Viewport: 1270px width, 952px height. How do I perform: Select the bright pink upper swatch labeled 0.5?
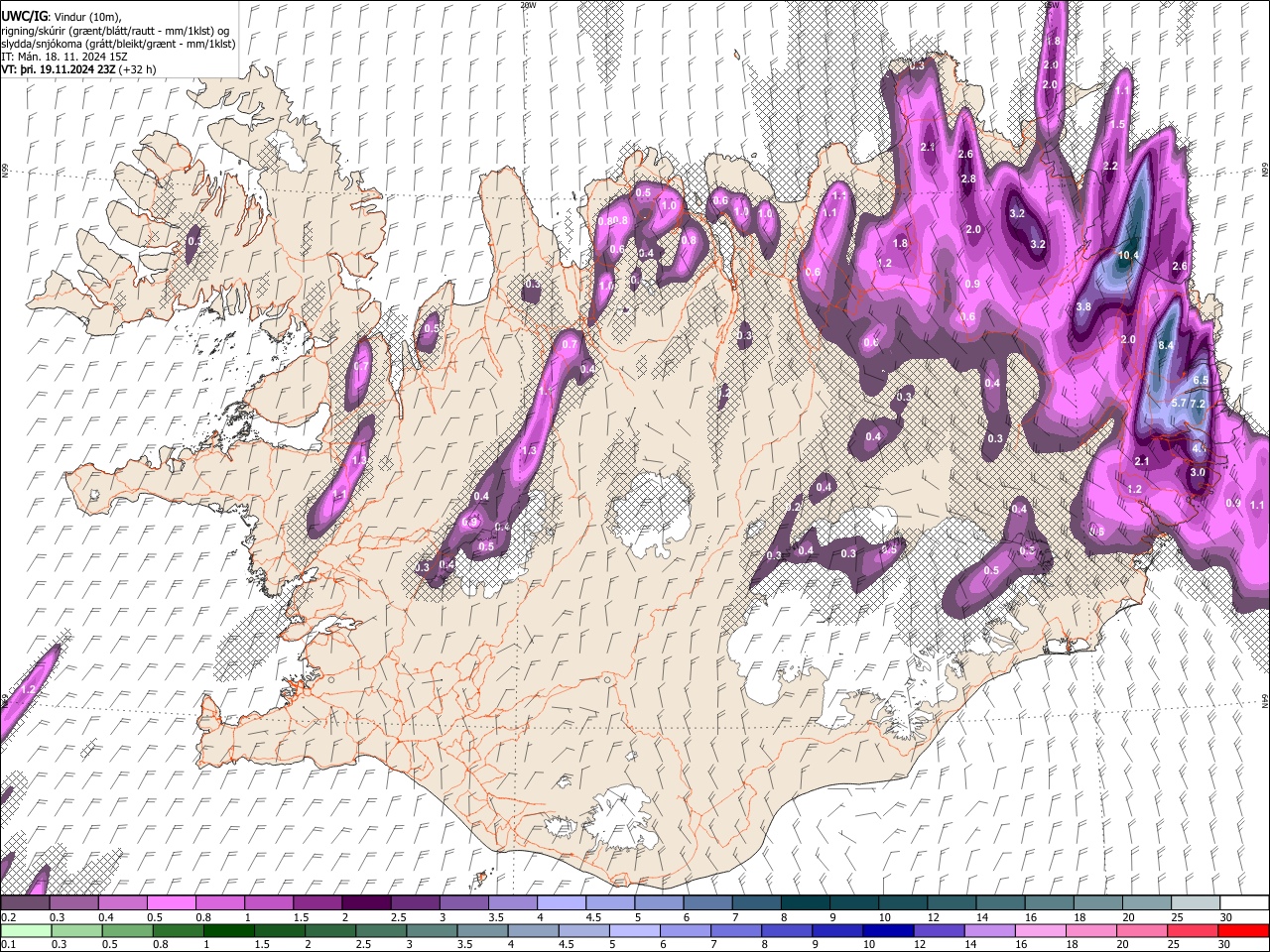tap(171, 902)
